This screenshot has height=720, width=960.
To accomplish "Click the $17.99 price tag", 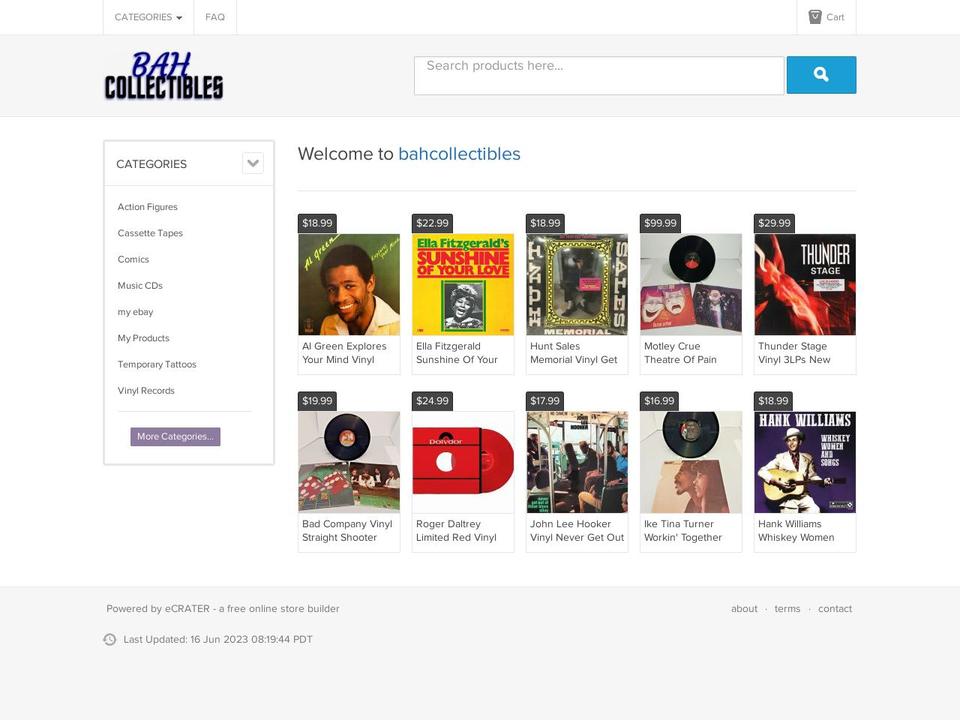I will coord(545,401).
